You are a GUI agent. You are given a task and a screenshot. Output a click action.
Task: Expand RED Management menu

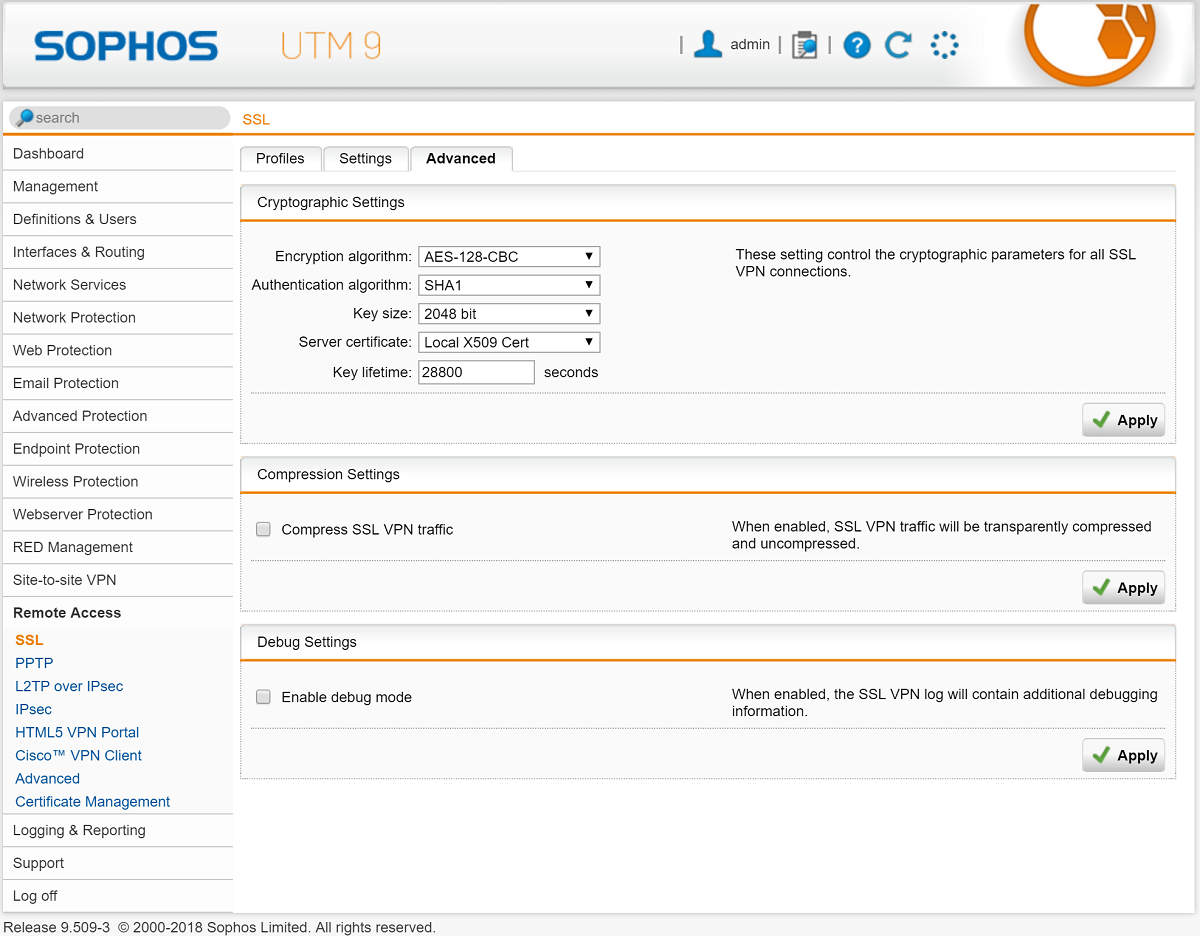(x=118, y=548)
